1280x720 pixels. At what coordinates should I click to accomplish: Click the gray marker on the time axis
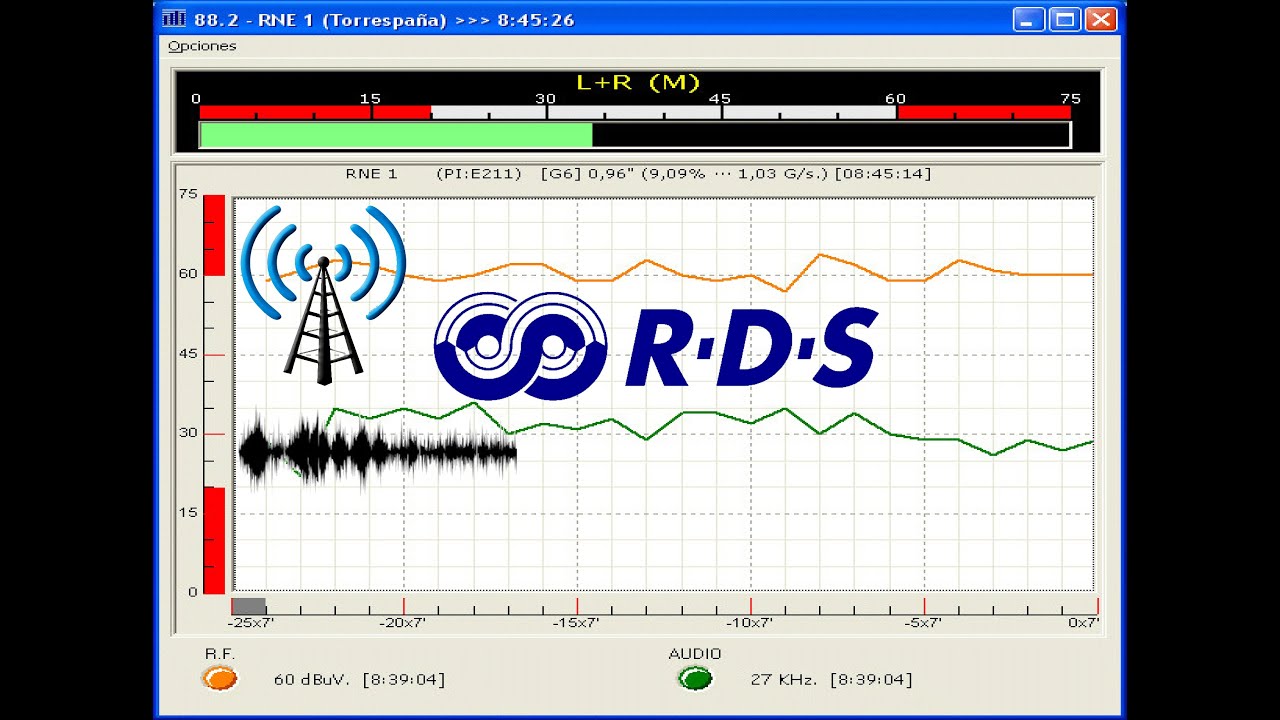point(249,606)
